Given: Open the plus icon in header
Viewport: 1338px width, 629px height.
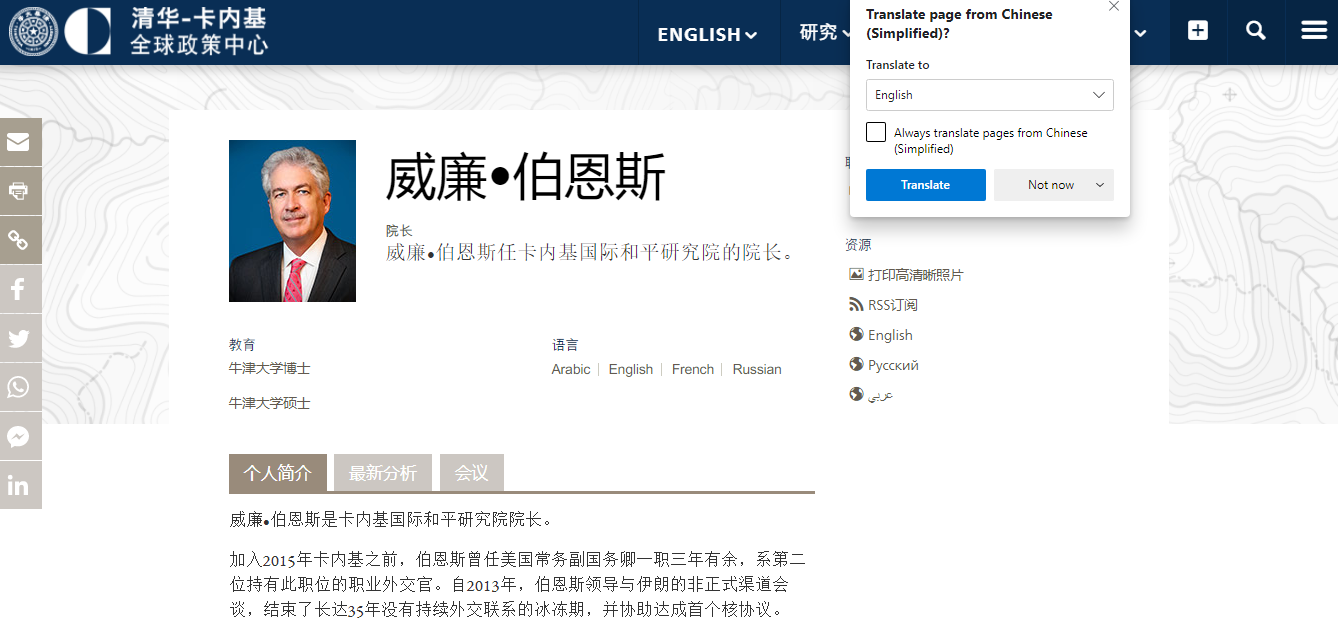Looking at the screenshot, I should [x=1198, y=30].
